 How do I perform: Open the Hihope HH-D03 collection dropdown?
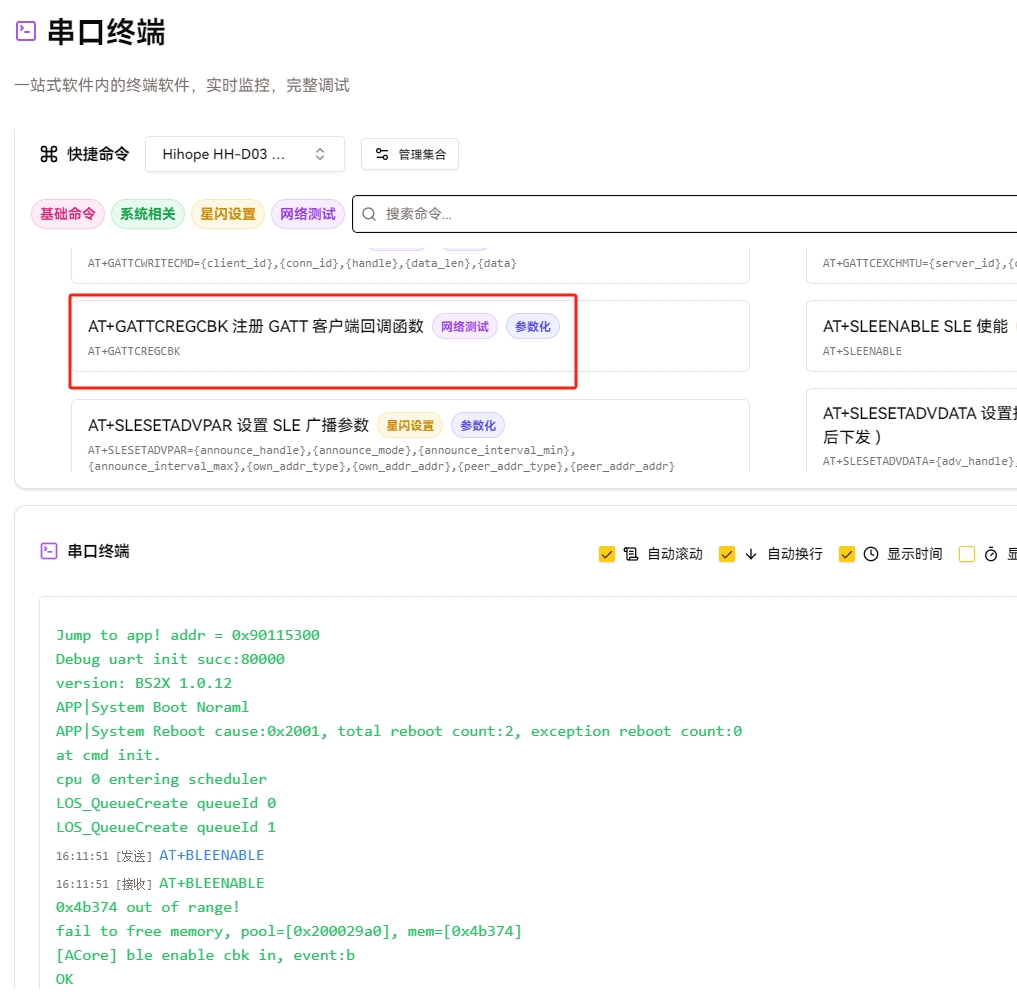point(245,154)
